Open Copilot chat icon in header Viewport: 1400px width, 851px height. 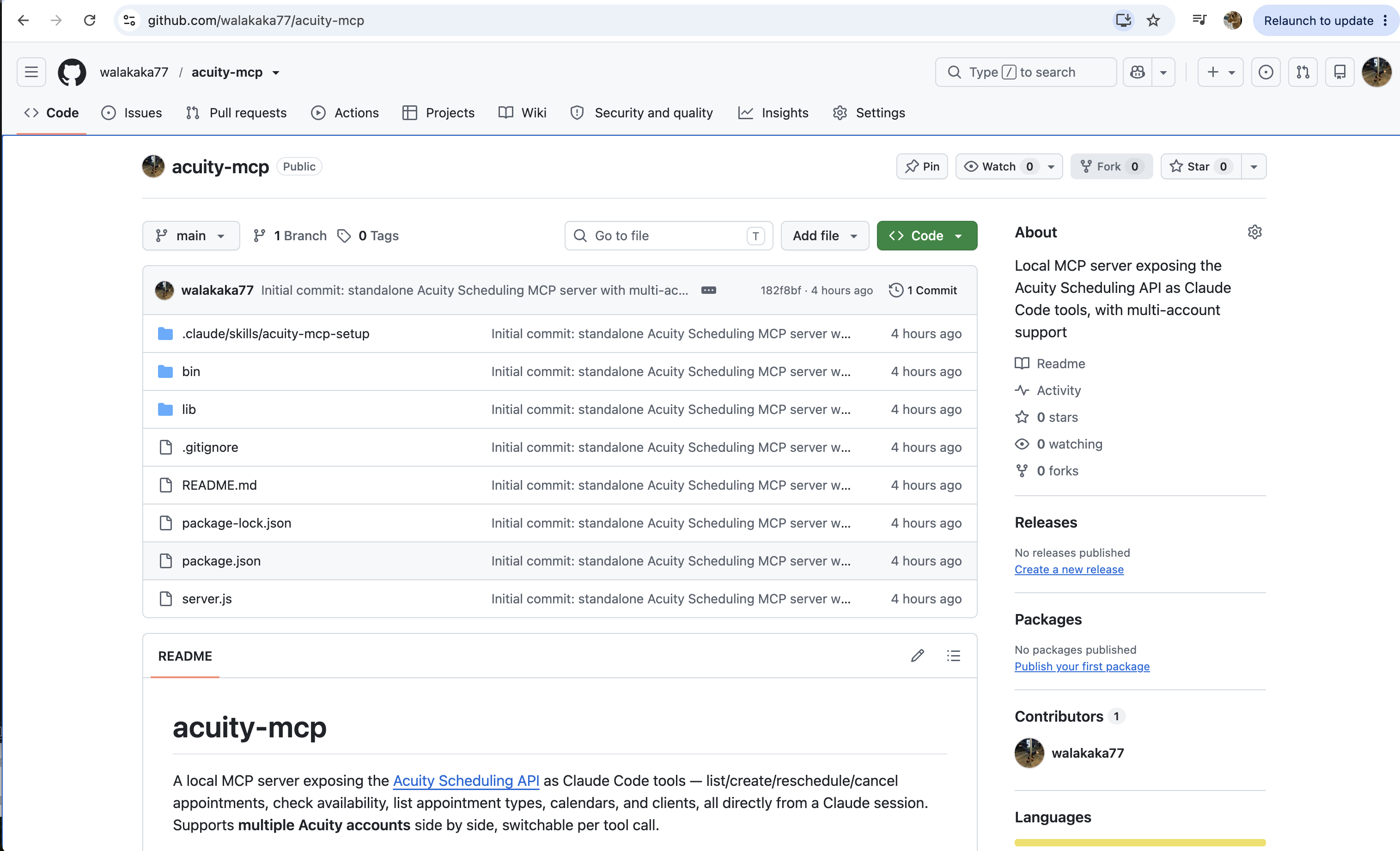pos(1138,72)
